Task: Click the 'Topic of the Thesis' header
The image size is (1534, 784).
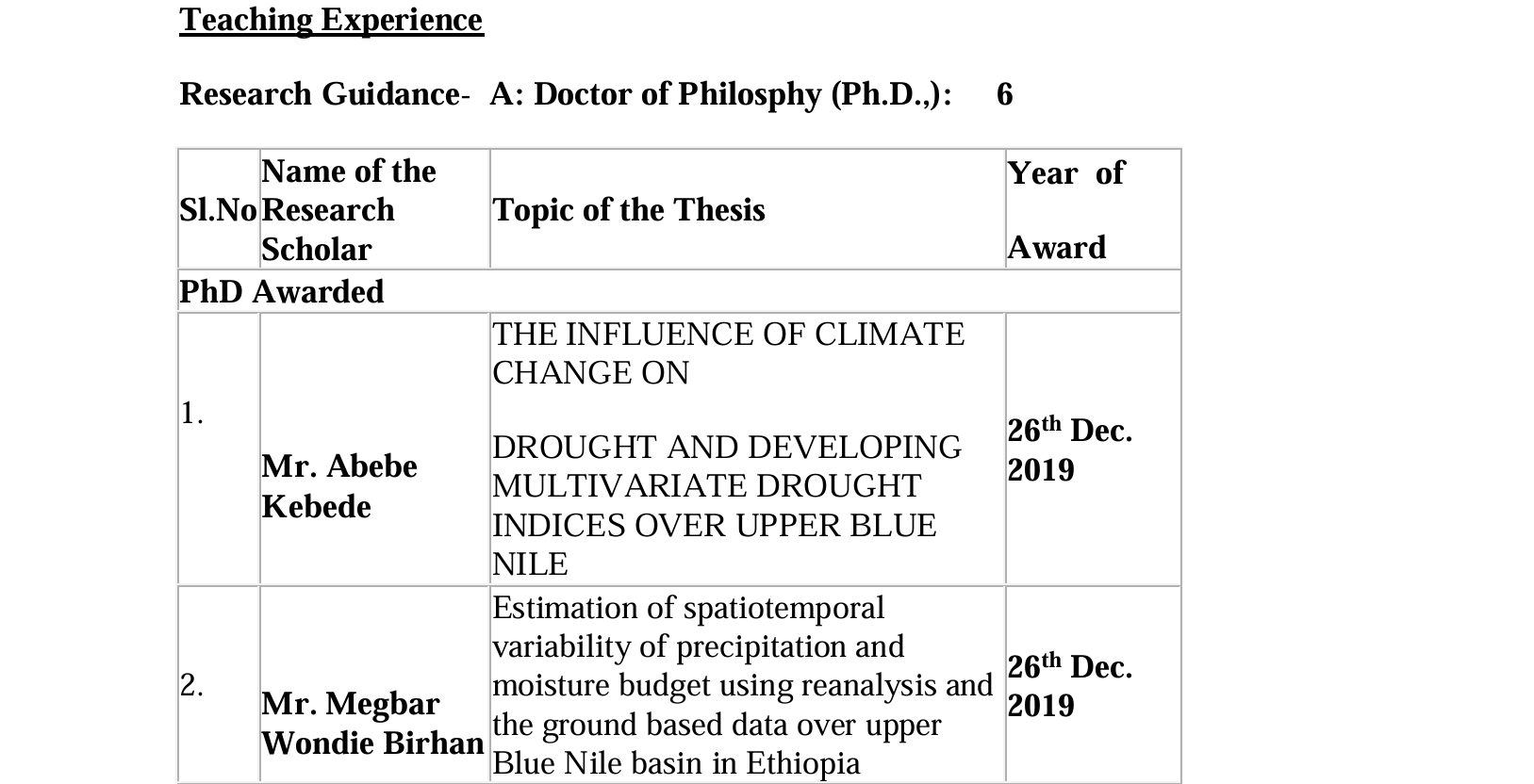Action: (x=629, y=210)
